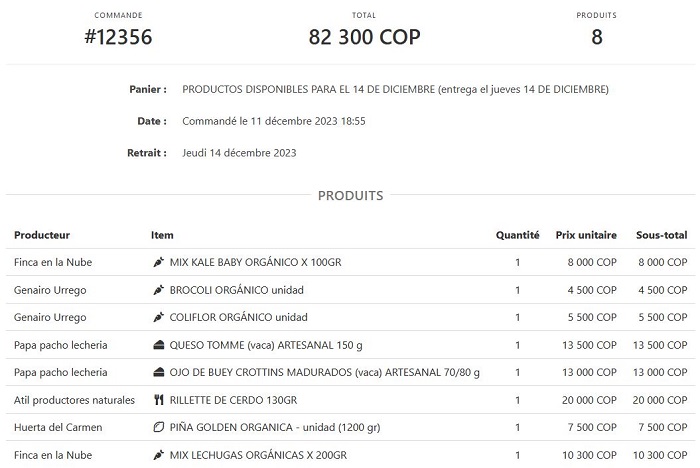Click the PRODUCTOS DISPONIBLES basket name
This screenshot has width=700, height=468.
click(395, 89)
